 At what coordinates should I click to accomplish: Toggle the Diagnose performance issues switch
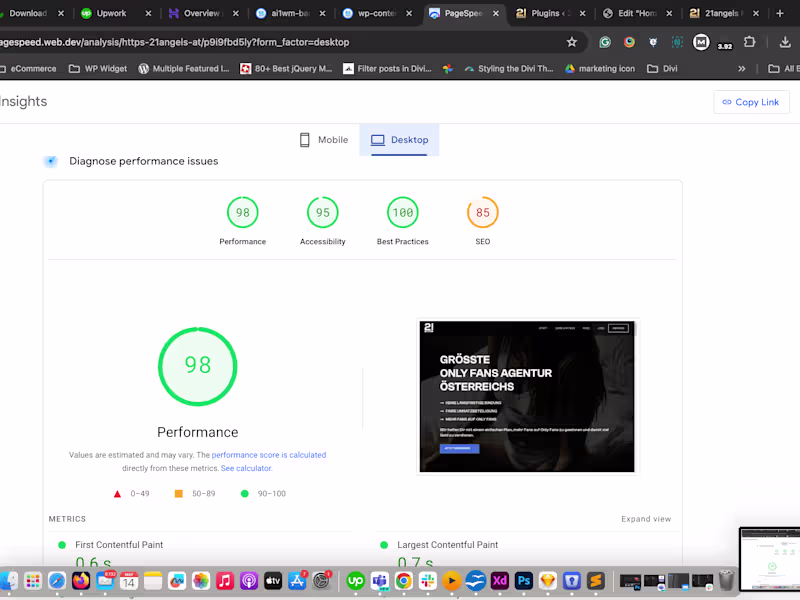tap(50, 161)
